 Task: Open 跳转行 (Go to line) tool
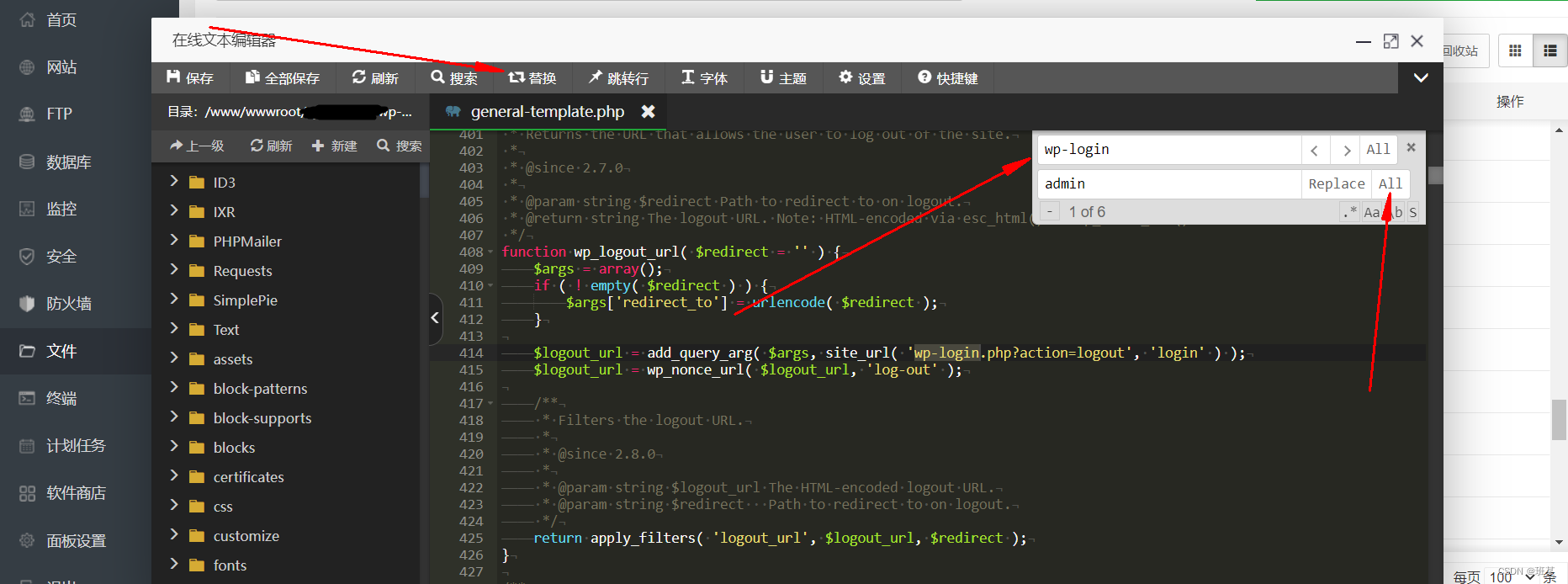tap(617, 78)
